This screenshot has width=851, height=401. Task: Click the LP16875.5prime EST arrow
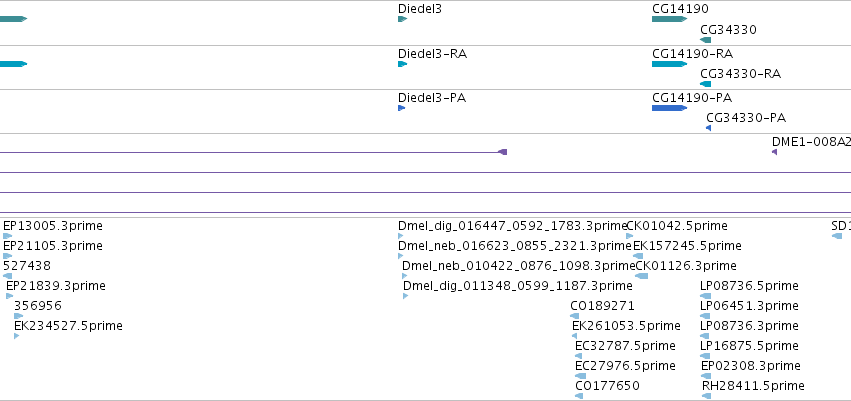706,357
